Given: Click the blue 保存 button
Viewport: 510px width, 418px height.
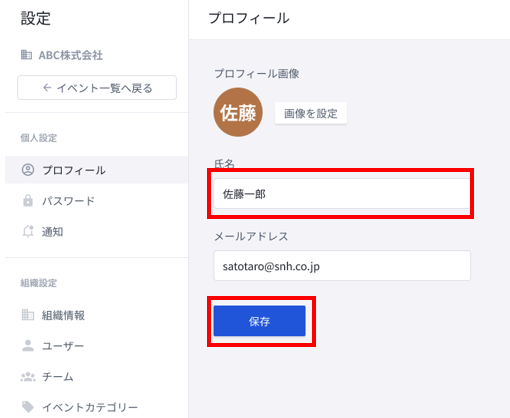Looking at the screenshot, I should click(259, 321).
